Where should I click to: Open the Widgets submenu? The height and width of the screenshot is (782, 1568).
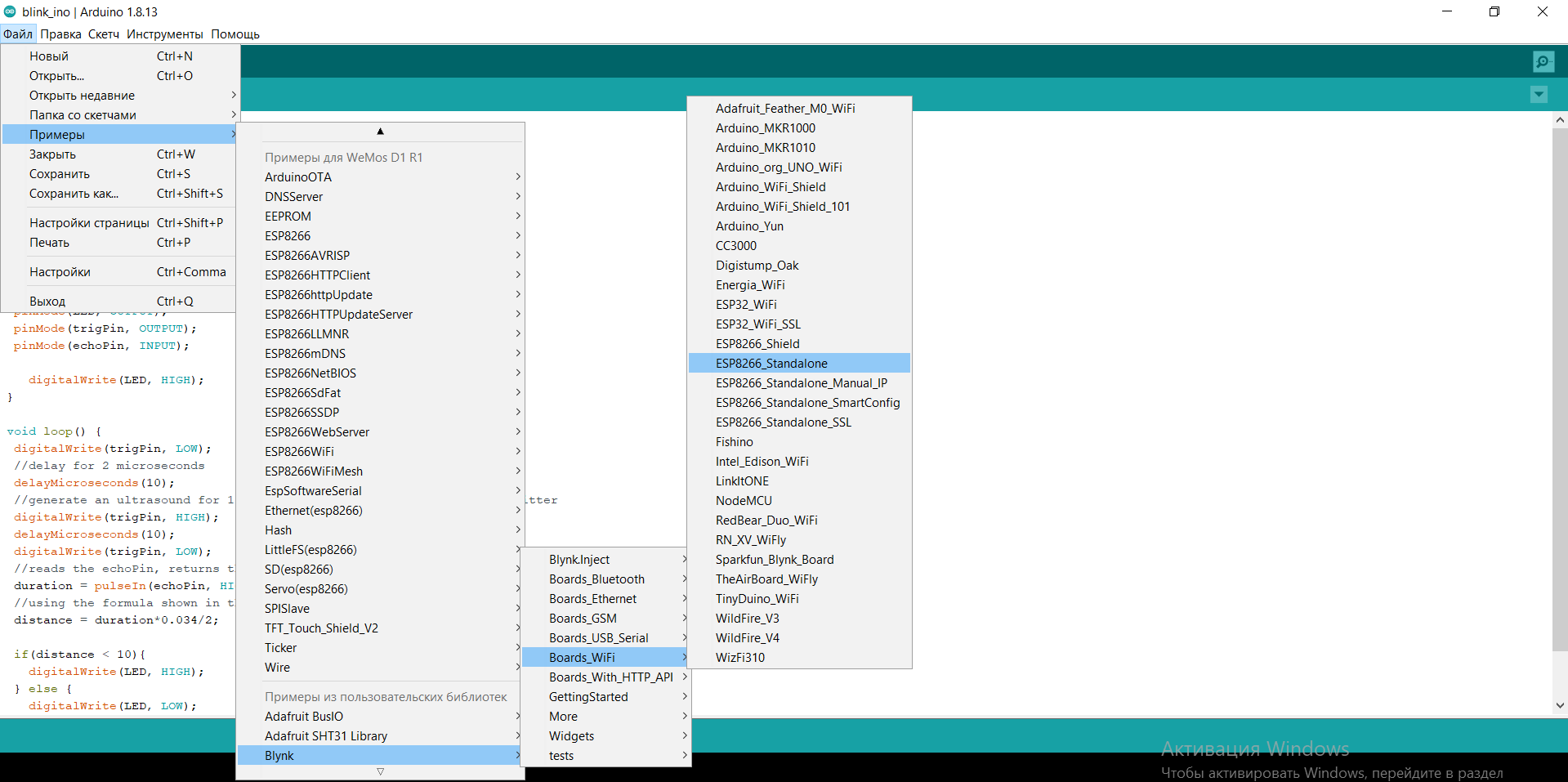pyautogui.click(x=605, y=736)
